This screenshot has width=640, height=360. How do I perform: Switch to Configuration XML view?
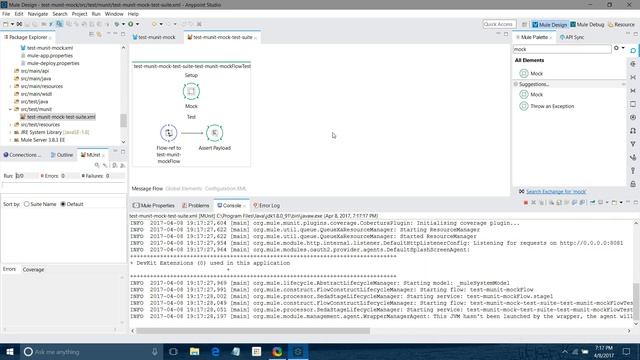tap(225, 189)
